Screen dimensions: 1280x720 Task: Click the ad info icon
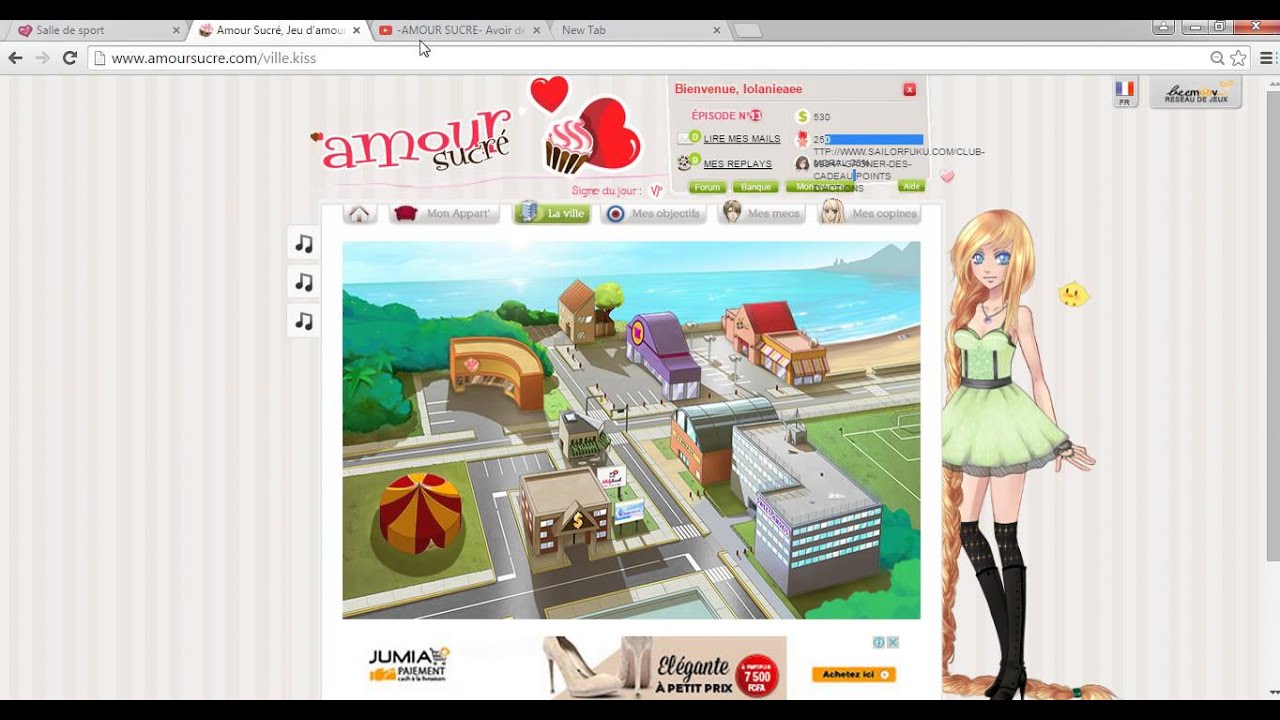[879, 643]
